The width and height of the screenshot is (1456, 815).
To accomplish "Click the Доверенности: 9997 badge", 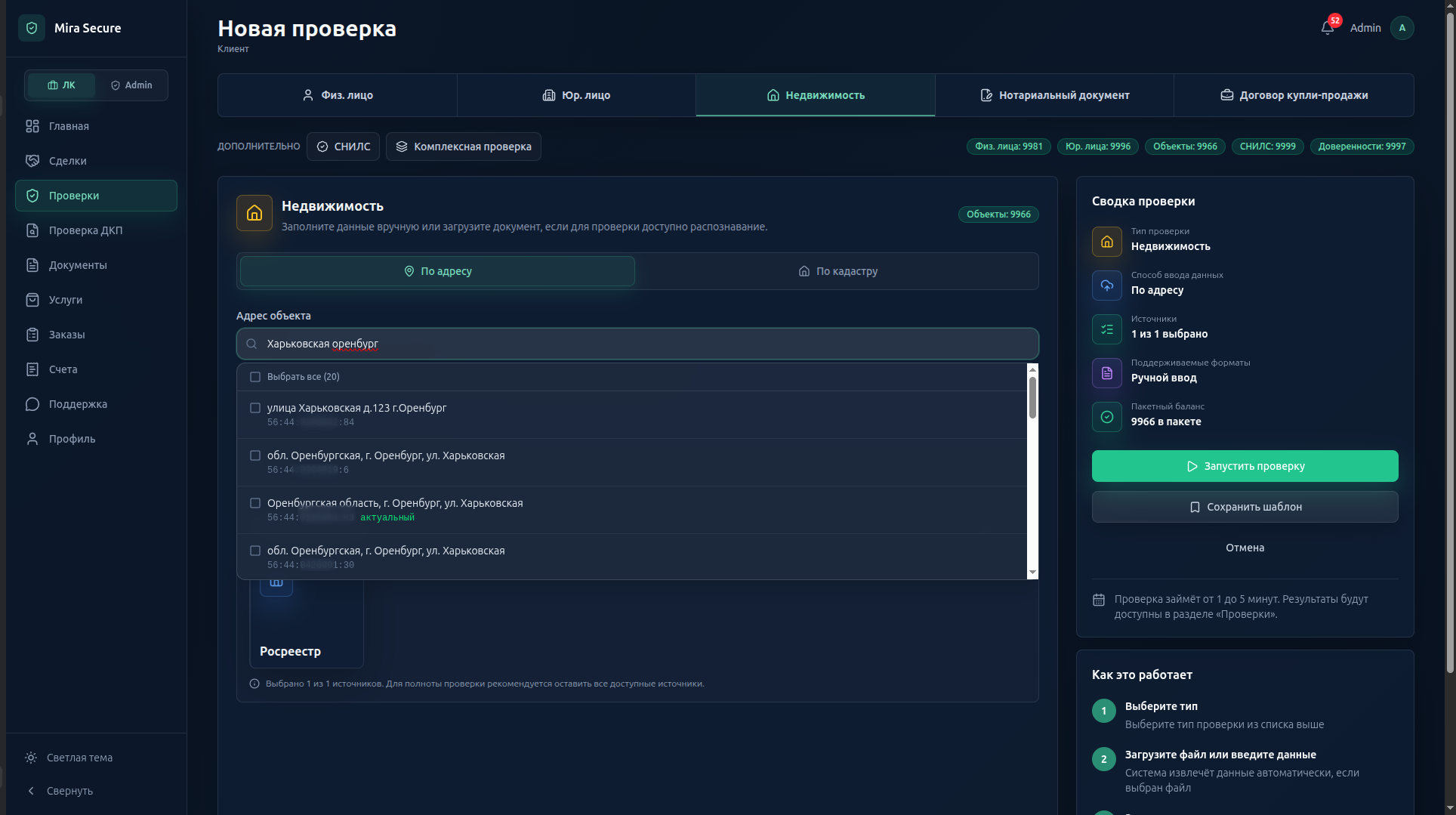I will [x=1362, y=147].
